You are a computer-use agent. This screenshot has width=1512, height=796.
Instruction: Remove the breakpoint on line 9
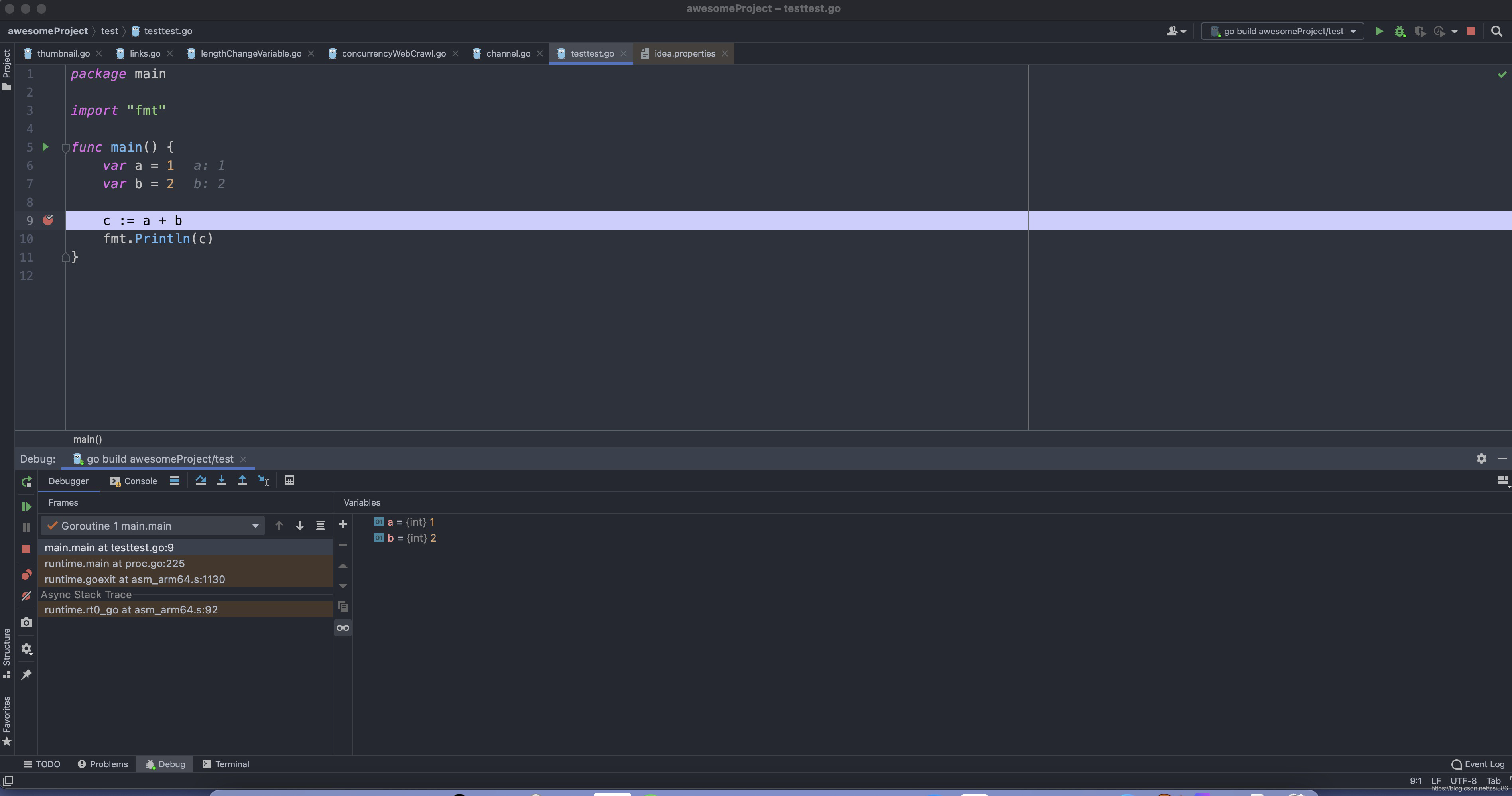click(x=48, y=220)
